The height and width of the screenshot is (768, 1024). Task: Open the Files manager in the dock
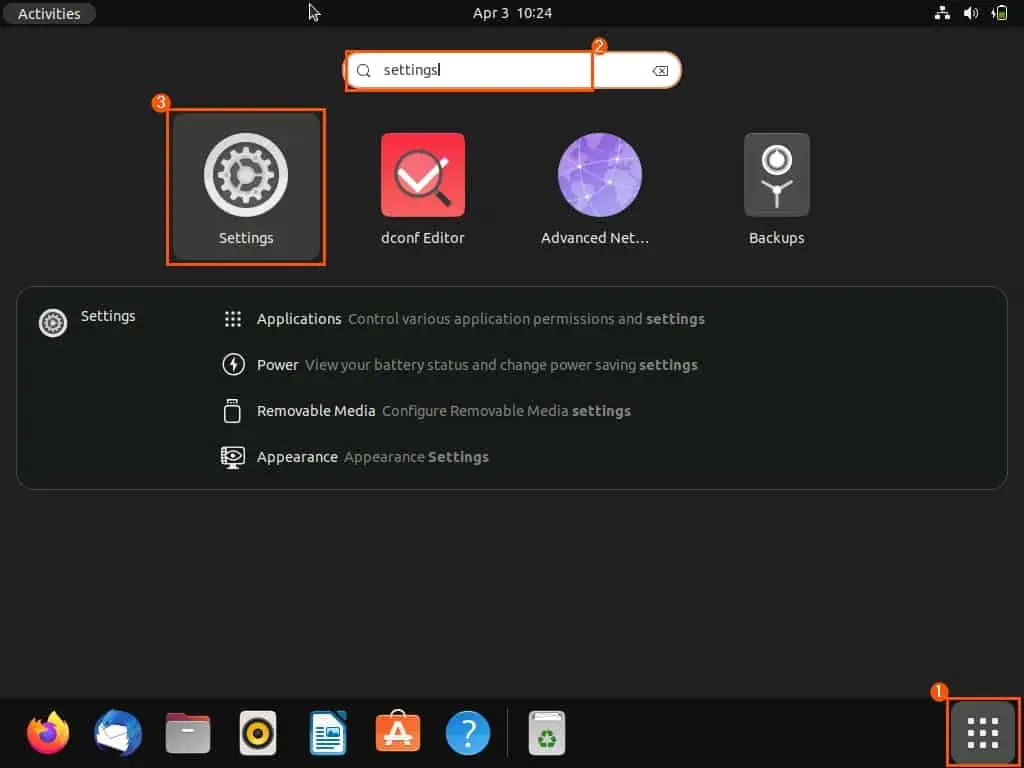coord(187,733)
